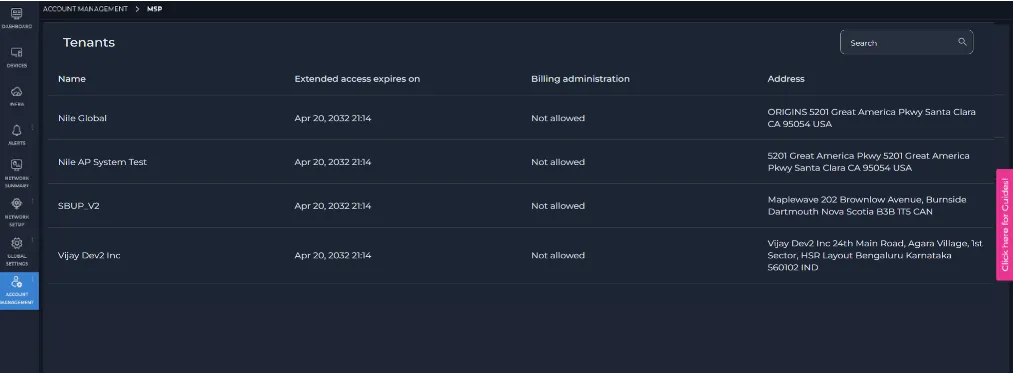Screen dimensions: 1014x374
Task: Click the Tenants heading
Action: pyautogui.click(x=89, y=43)
